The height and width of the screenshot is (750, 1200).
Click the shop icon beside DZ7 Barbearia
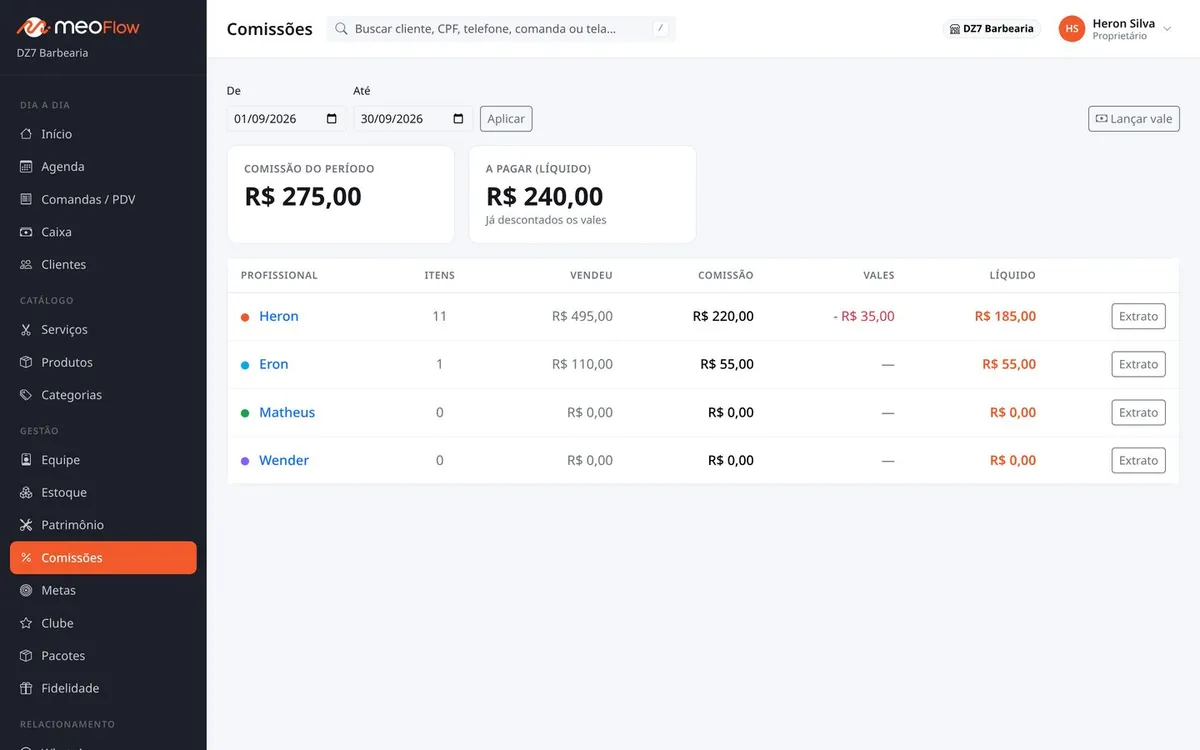pyautogui.click(x=954, y=29)
